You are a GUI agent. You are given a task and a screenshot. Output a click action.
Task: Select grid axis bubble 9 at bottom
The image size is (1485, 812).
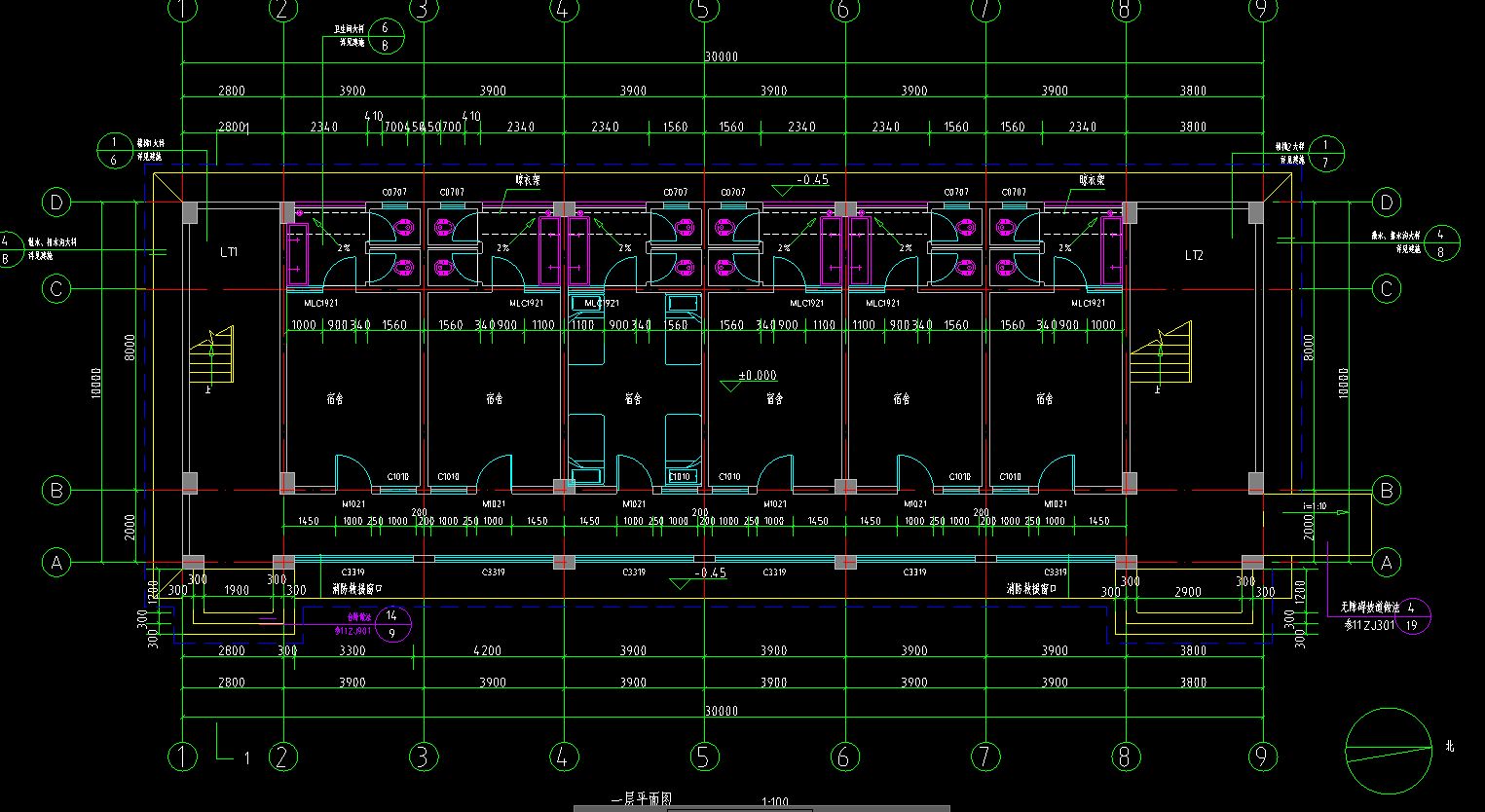tap(1263, 756)
